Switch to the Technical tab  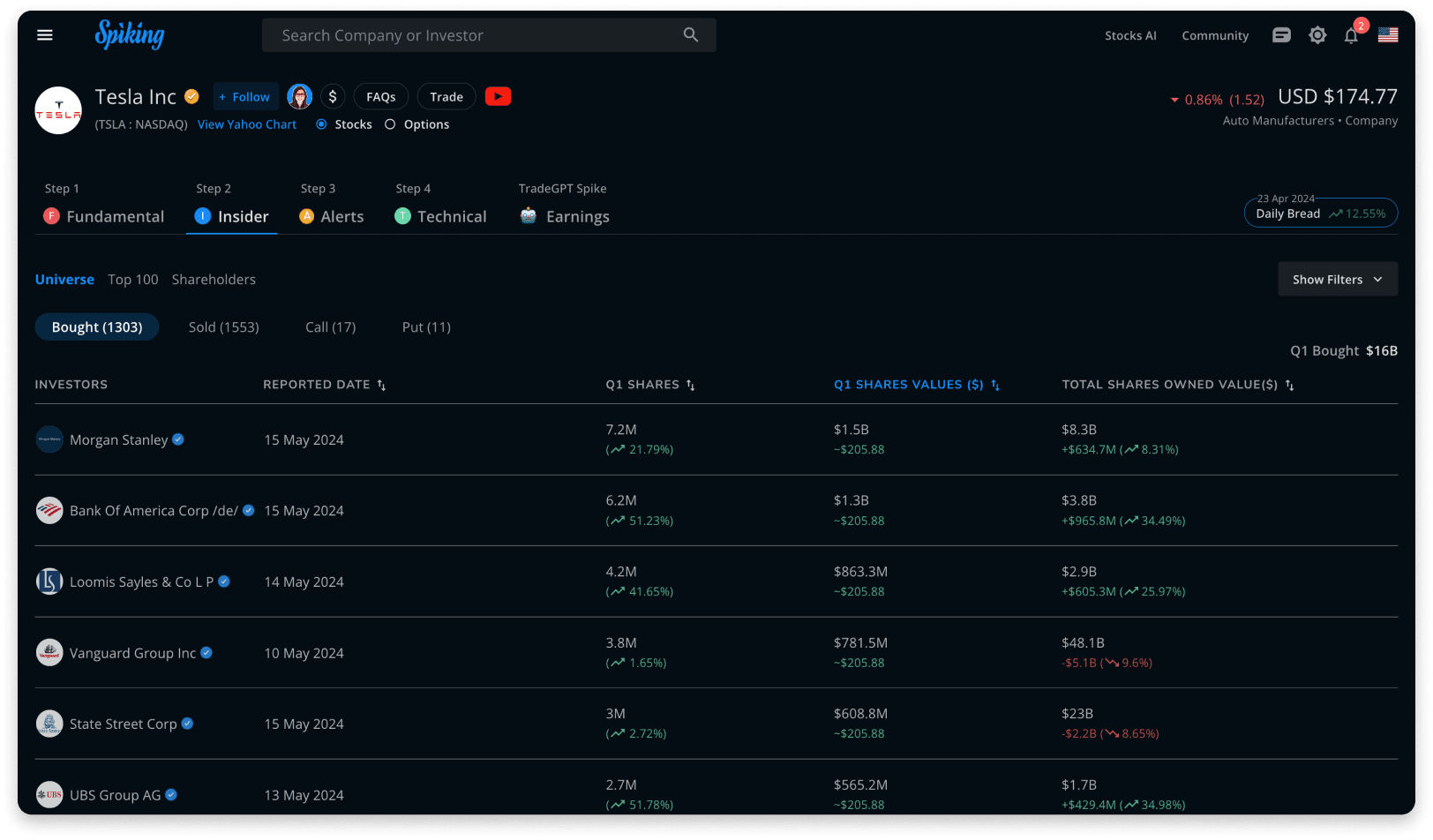(440, 216)
